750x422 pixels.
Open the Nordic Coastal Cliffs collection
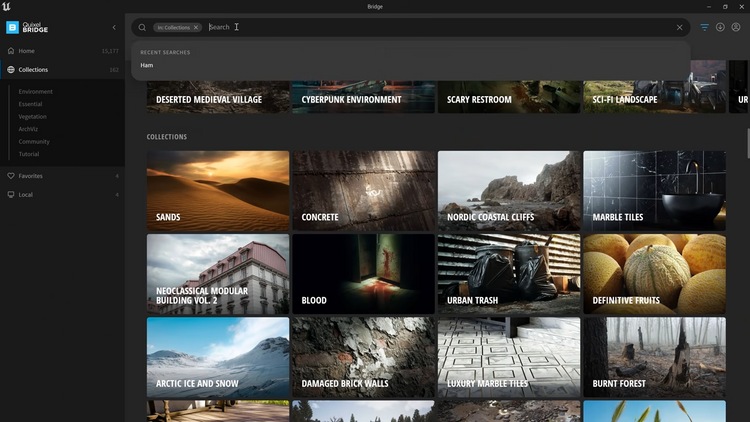click(509, 191)
